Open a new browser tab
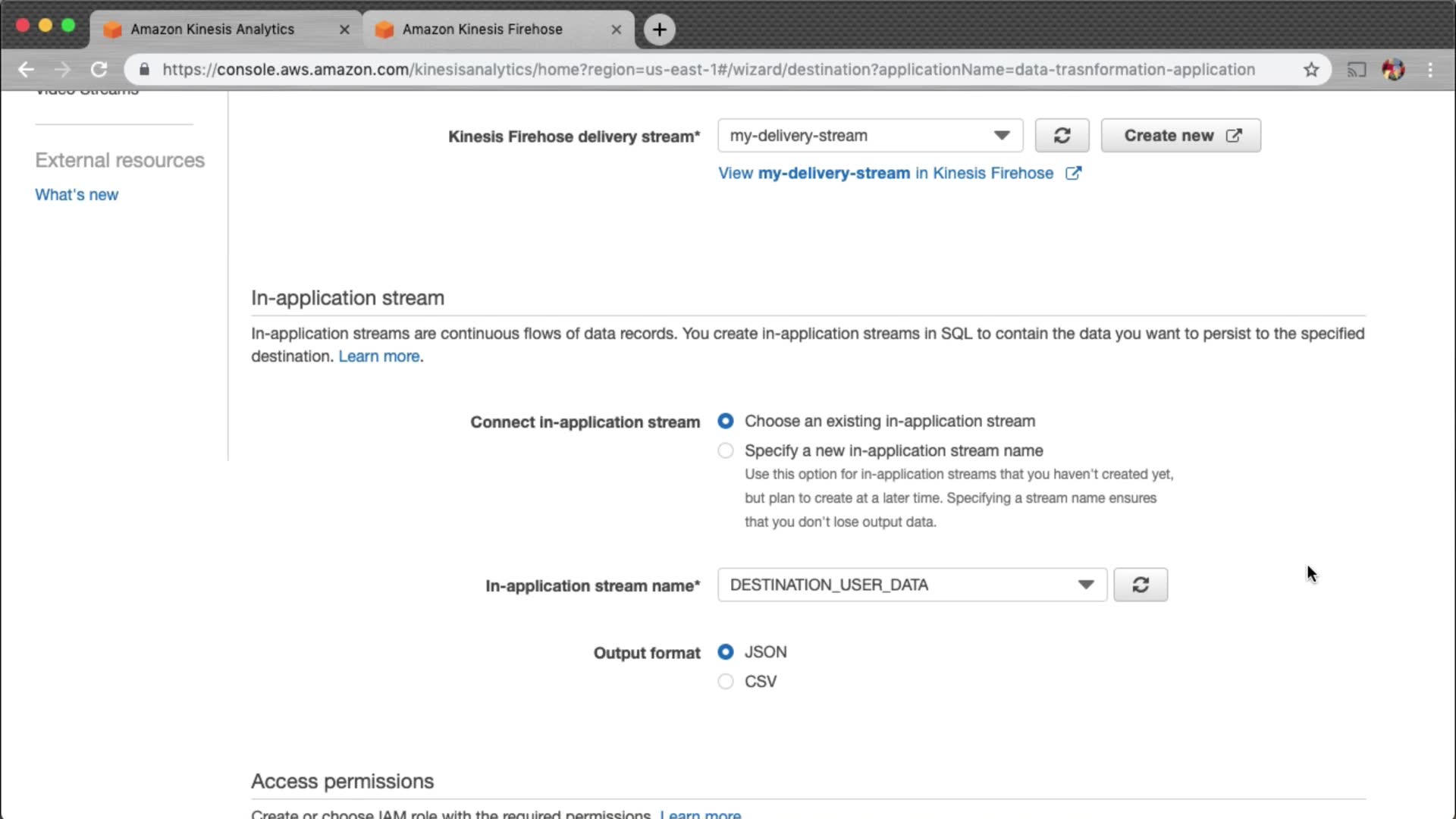This screenshot has height=819, width=1456. coord(659,30)
